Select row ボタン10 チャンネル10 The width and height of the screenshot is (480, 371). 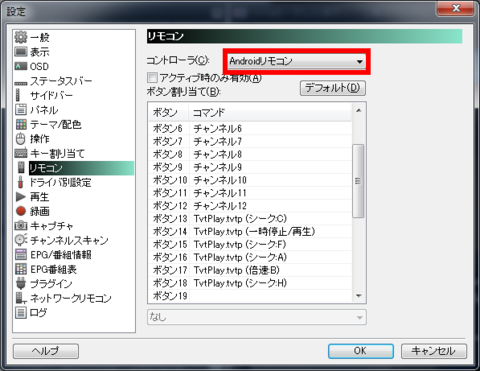[x=250, y=180]
